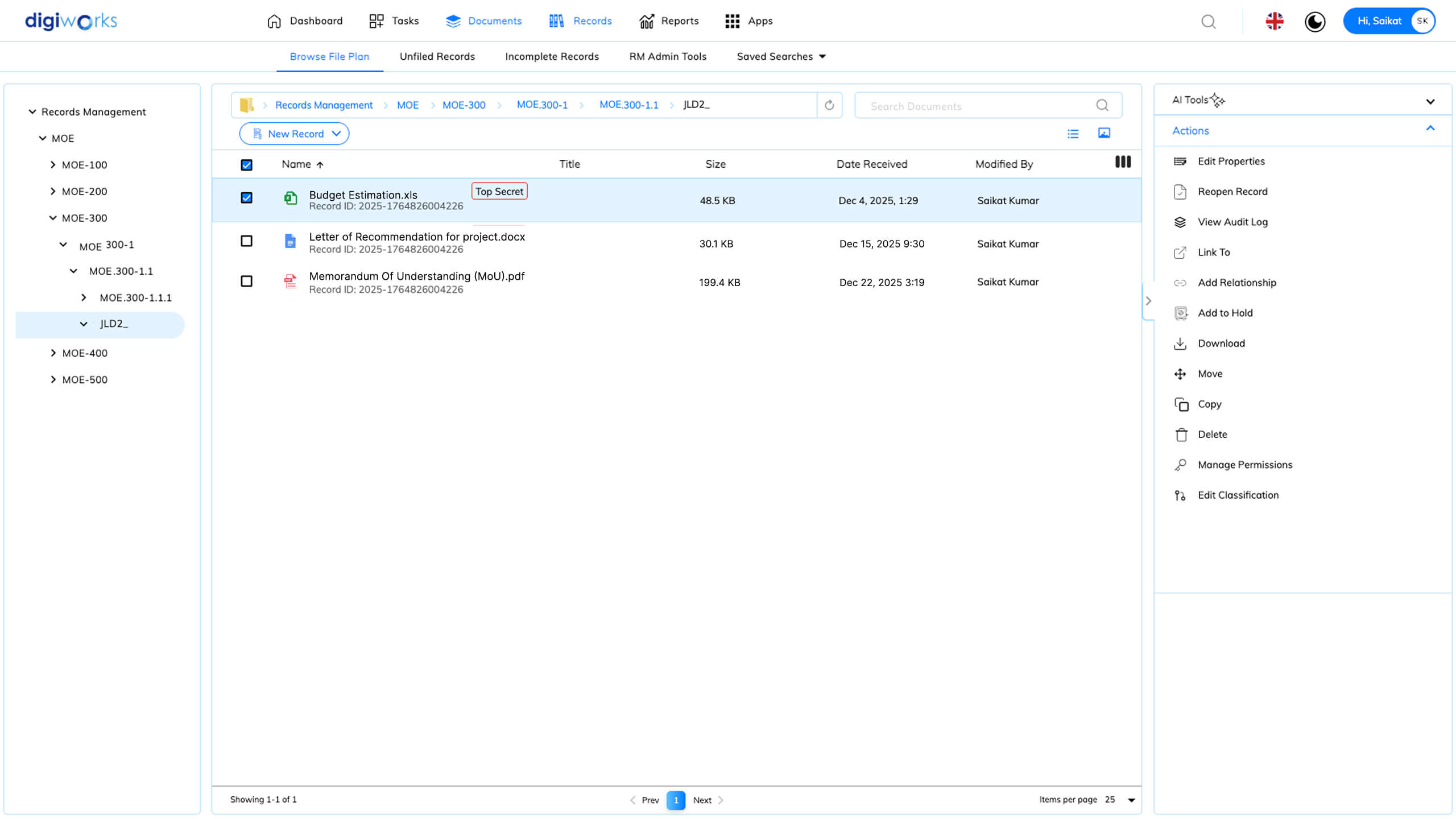Collapse the JLD2_ folder in the tree
Image resolution: width=1456 pixels, height=819 pixels.
point(84,324)
